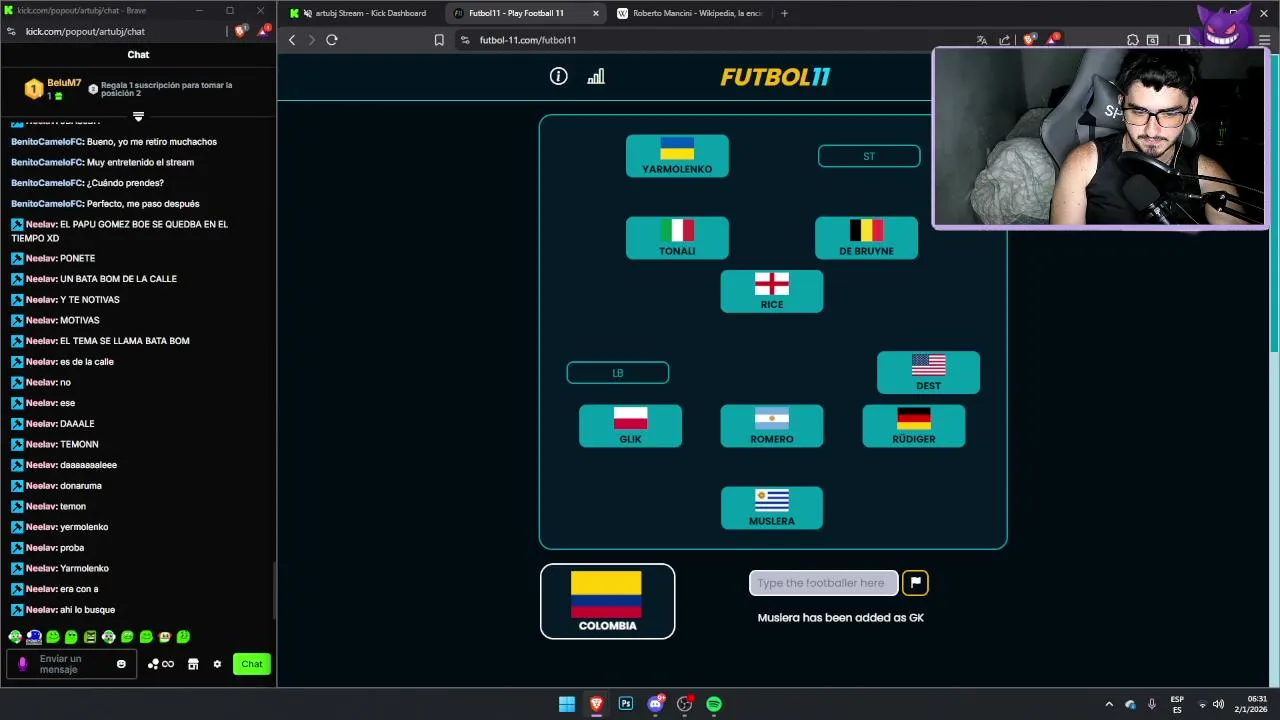Click the Colombia country flag card
The image size is (1280, 720).
click(607, 601)
